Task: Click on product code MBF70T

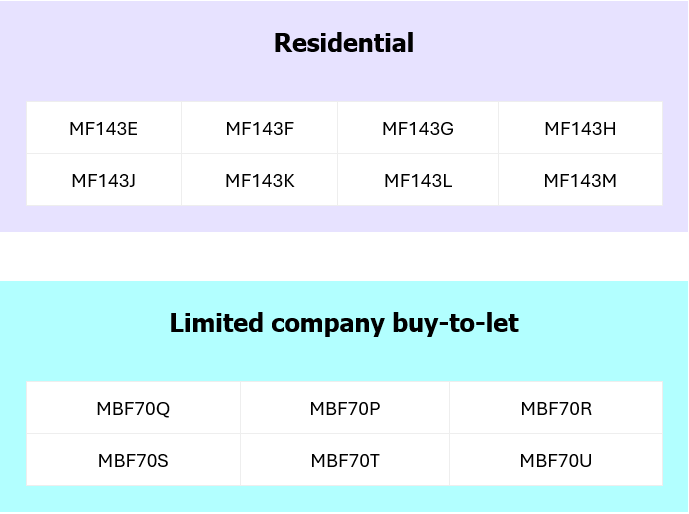Action: [x=345, y=460]
